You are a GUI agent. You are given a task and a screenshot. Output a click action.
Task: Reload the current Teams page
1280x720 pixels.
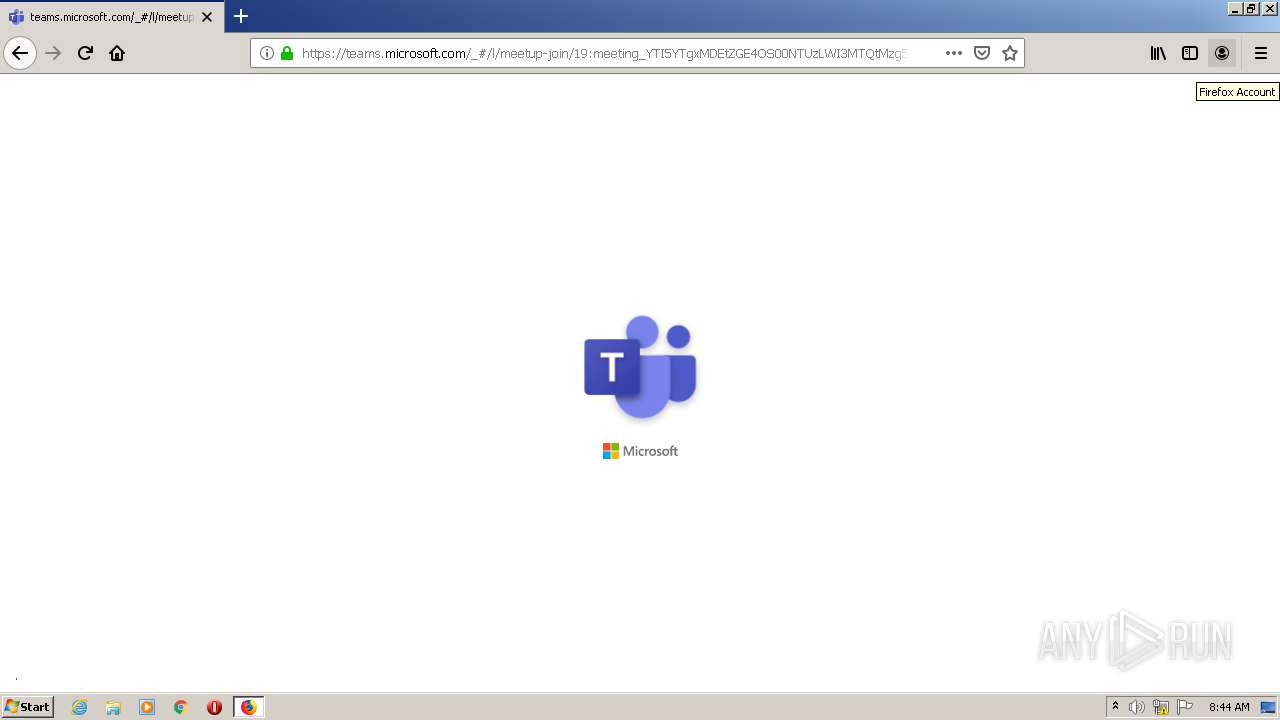pos(85,53)
